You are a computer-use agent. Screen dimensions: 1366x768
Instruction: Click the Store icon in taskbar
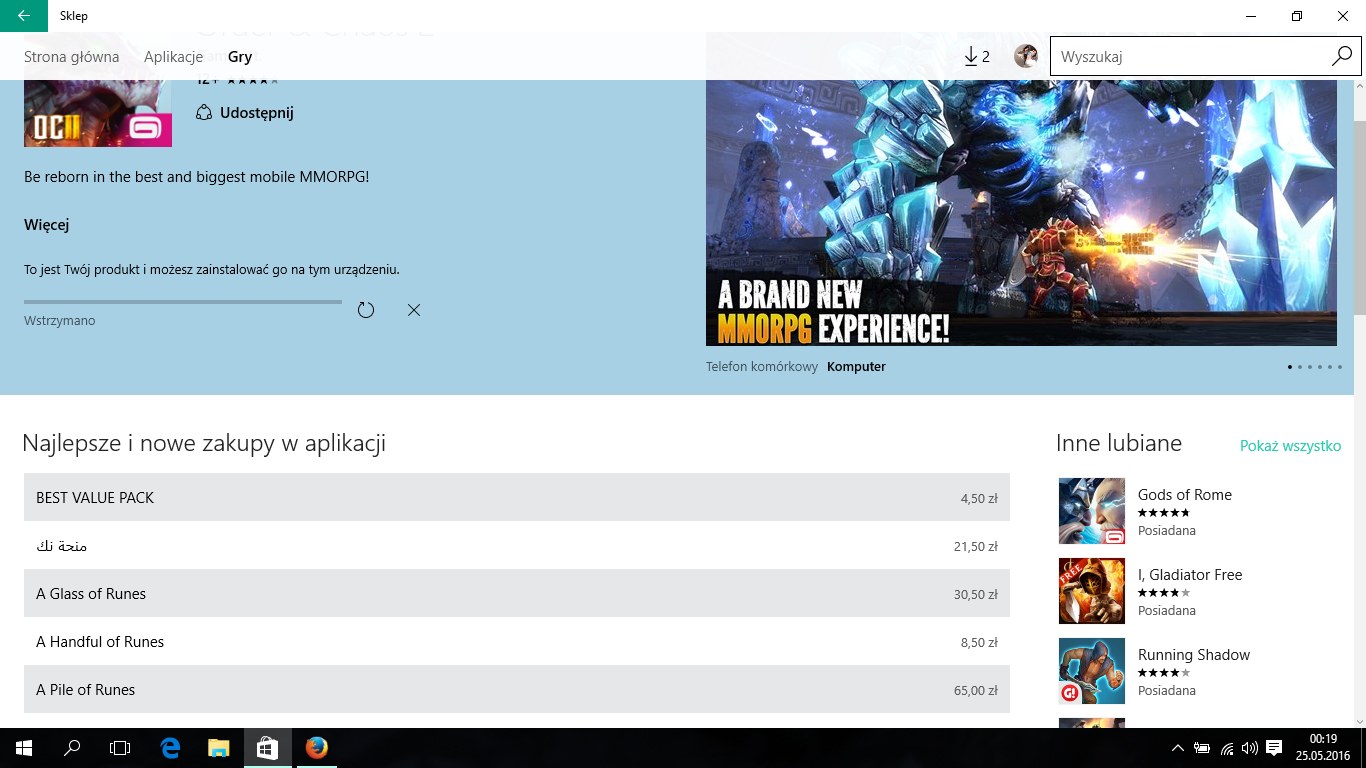[x=267, y=748]
